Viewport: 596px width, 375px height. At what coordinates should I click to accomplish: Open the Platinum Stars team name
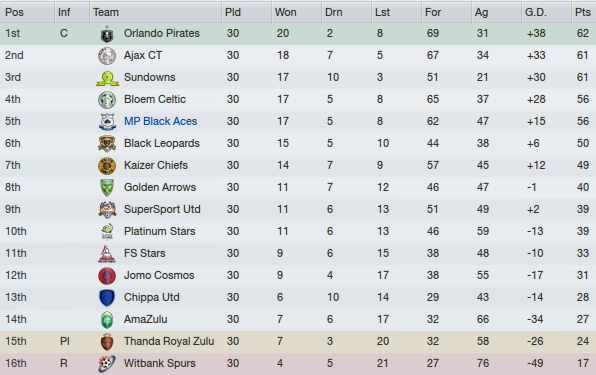pos(159,231)
